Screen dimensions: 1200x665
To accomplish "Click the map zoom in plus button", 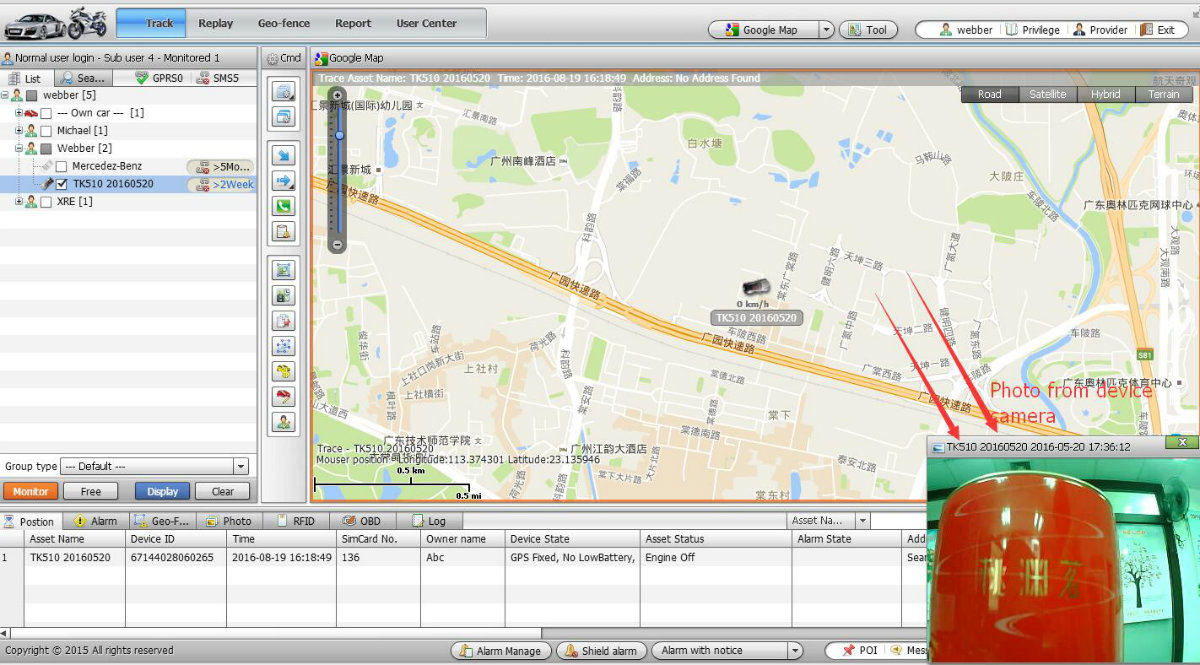I will tap(338, 95).
